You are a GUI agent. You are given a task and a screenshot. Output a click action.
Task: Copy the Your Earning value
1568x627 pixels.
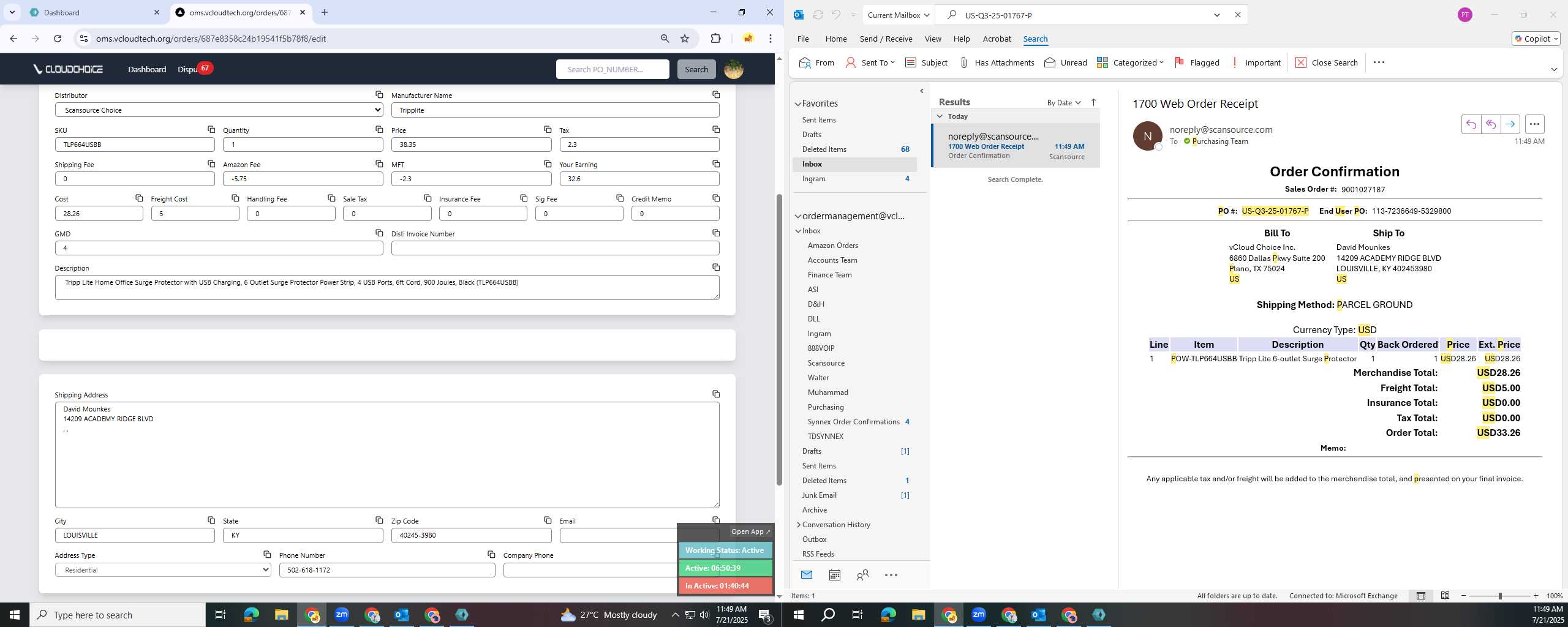[716, 163]
